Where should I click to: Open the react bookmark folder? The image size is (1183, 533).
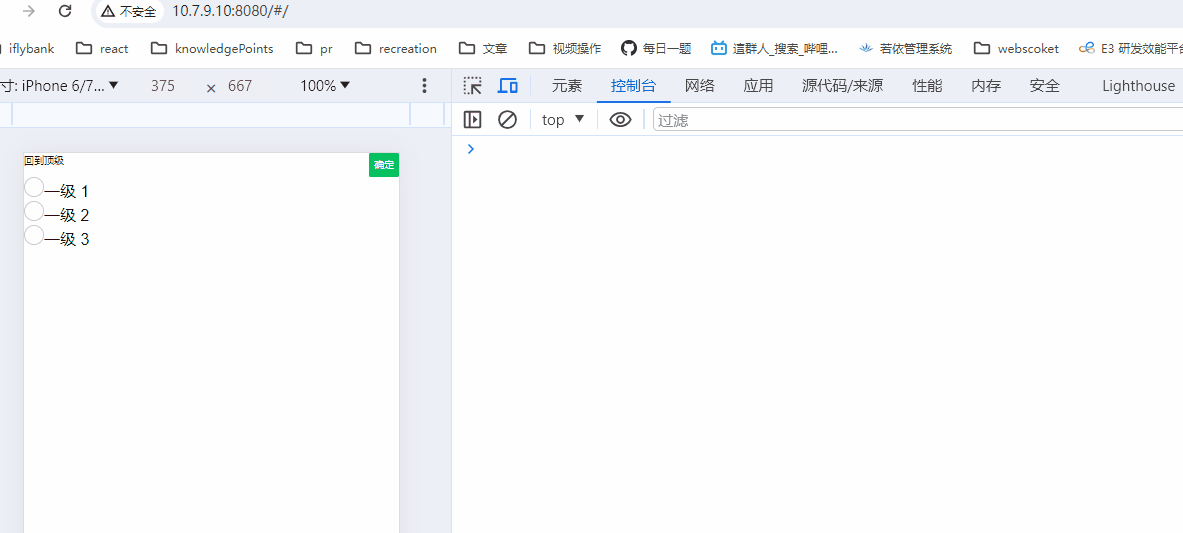pos(103,48)
